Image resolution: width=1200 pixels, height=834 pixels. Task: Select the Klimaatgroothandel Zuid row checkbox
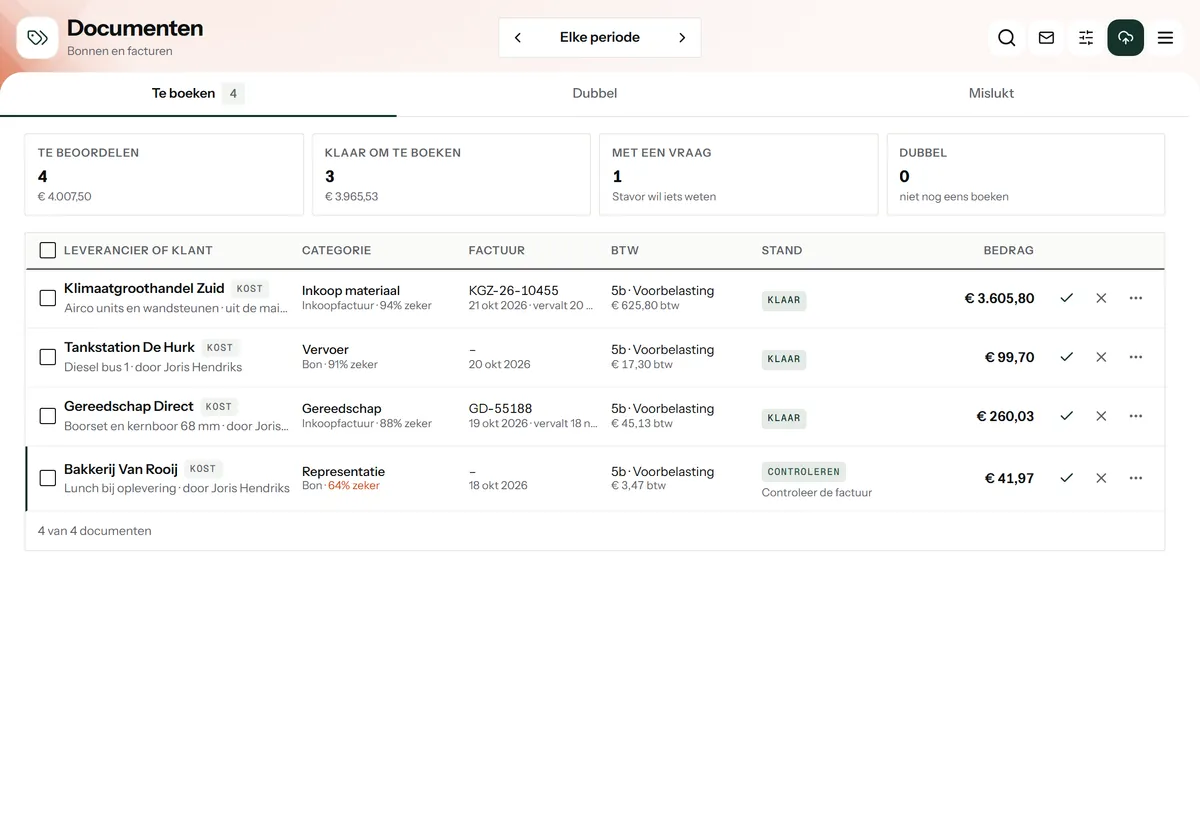point(47,298)
